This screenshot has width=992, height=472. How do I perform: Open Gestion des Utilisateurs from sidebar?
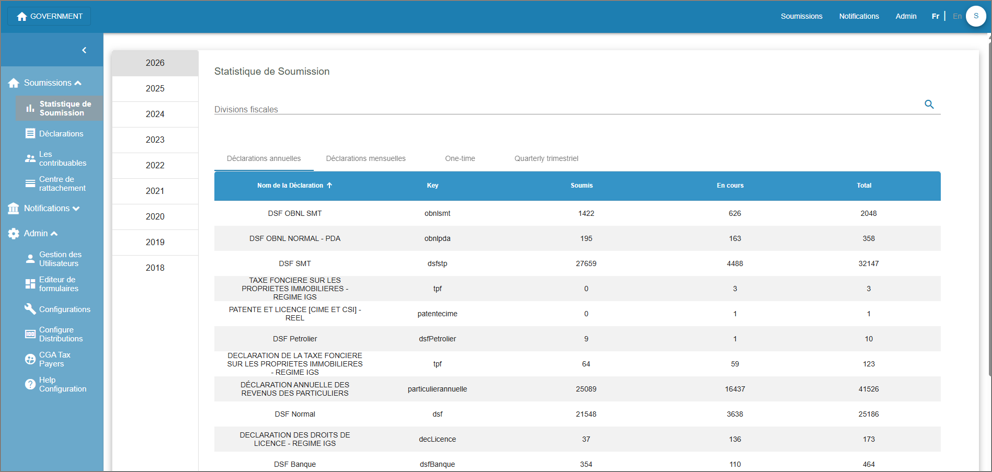click(x=60, y=258)
